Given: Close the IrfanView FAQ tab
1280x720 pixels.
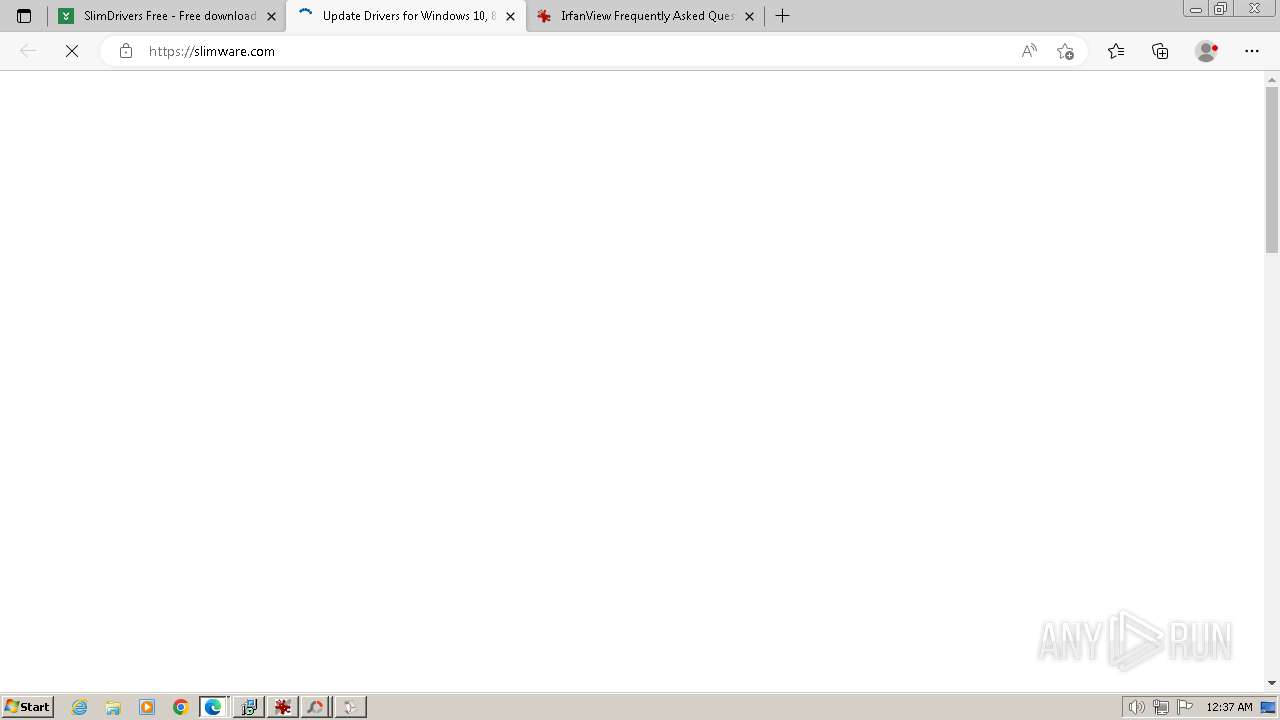Looking at the screenshot, I should click(x=749, y=16).
